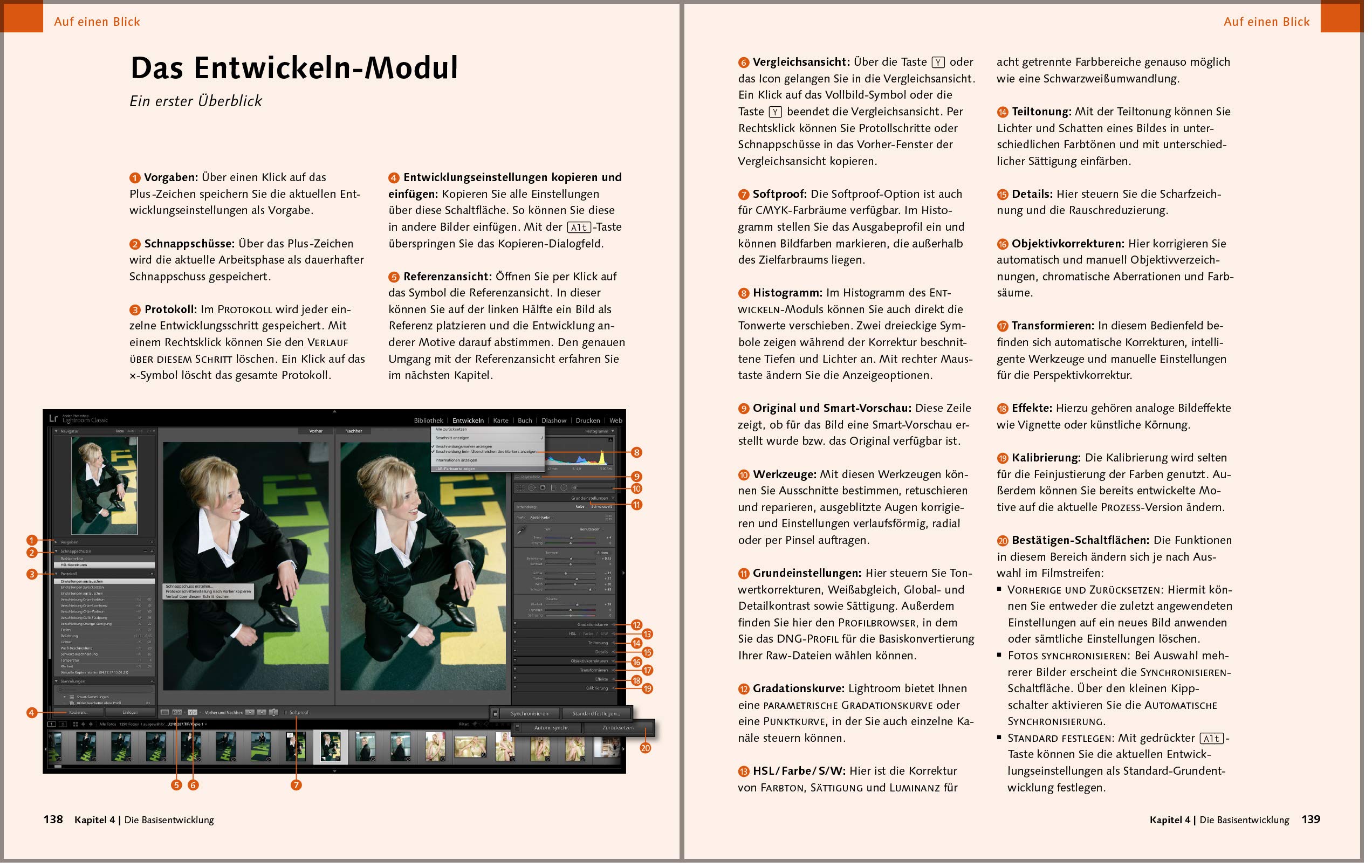Screen dimensions: 1372x868
Task: Expand the Smart-Sammlungen tree item
Action: 65,697
